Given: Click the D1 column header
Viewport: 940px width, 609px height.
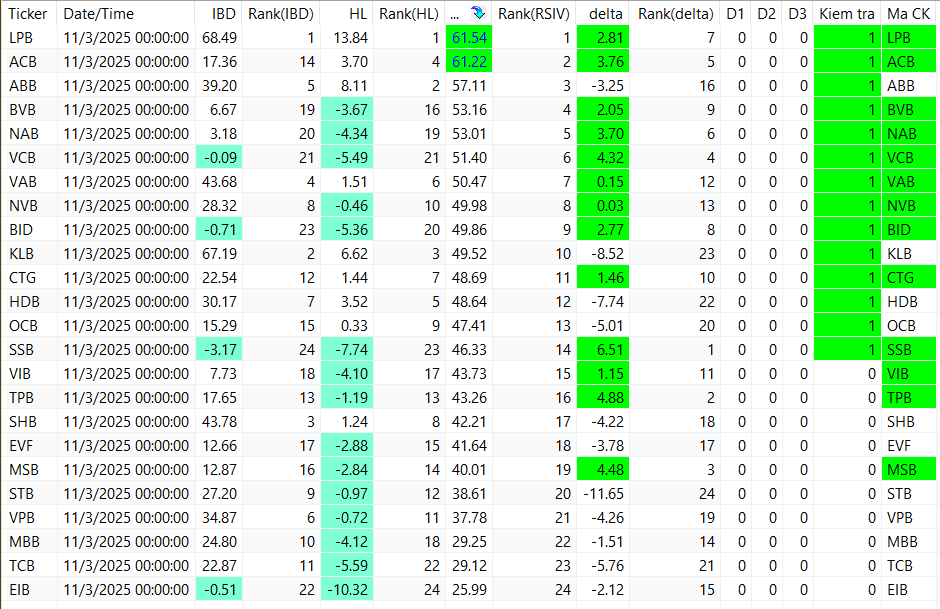Looking at the screenshot, I should (736, 13).
